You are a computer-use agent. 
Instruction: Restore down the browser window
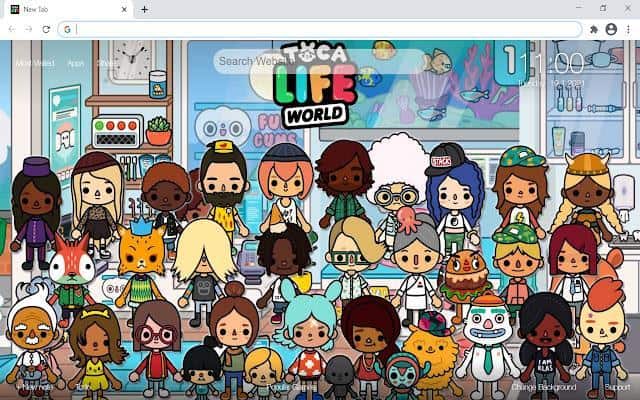pos(603,8)
